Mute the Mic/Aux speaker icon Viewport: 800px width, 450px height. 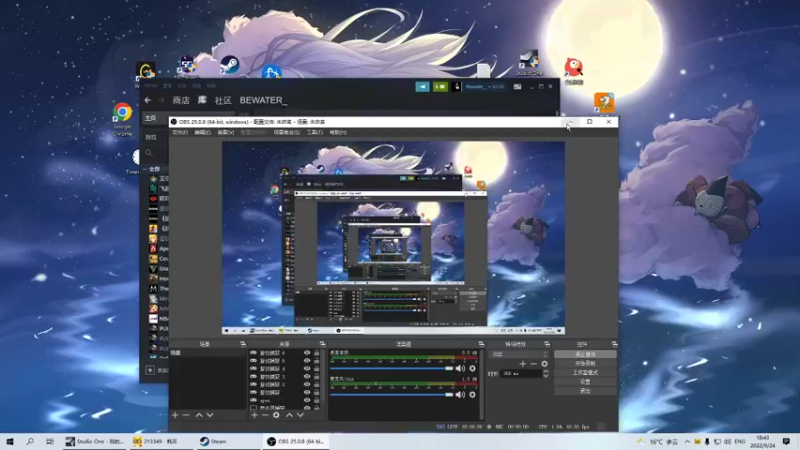460,394
